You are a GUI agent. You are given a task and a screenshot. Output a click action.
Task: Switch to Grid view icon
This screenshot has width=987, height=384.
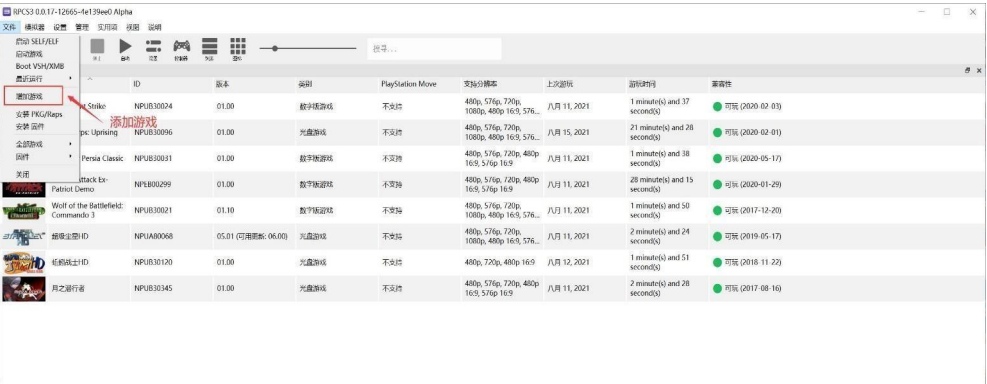tap(237, 47)
